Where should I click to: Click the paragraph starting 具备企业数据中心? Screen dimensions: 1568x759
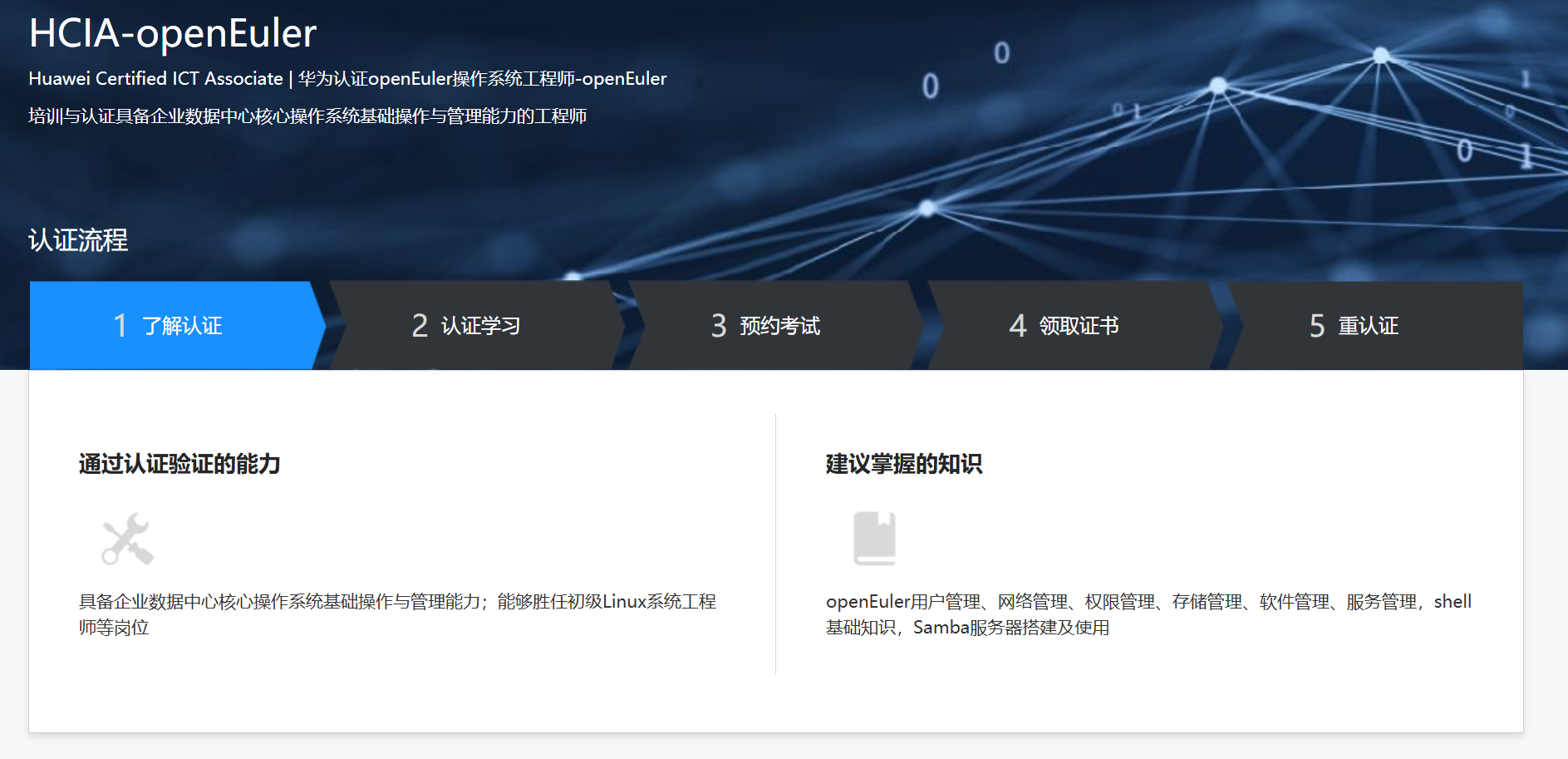click(x=397, y=614)
